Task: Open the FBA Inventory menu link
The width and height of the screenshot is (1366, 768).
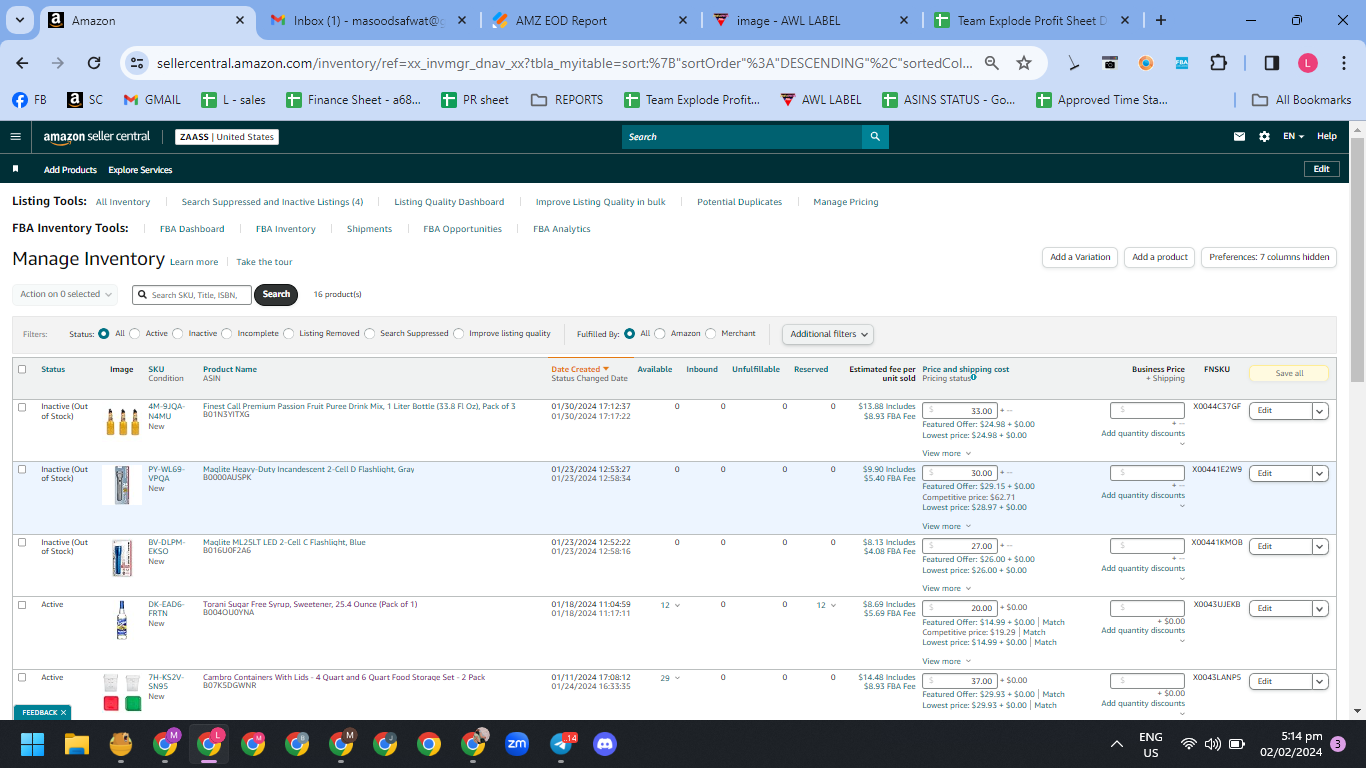Action: (286, 229)
